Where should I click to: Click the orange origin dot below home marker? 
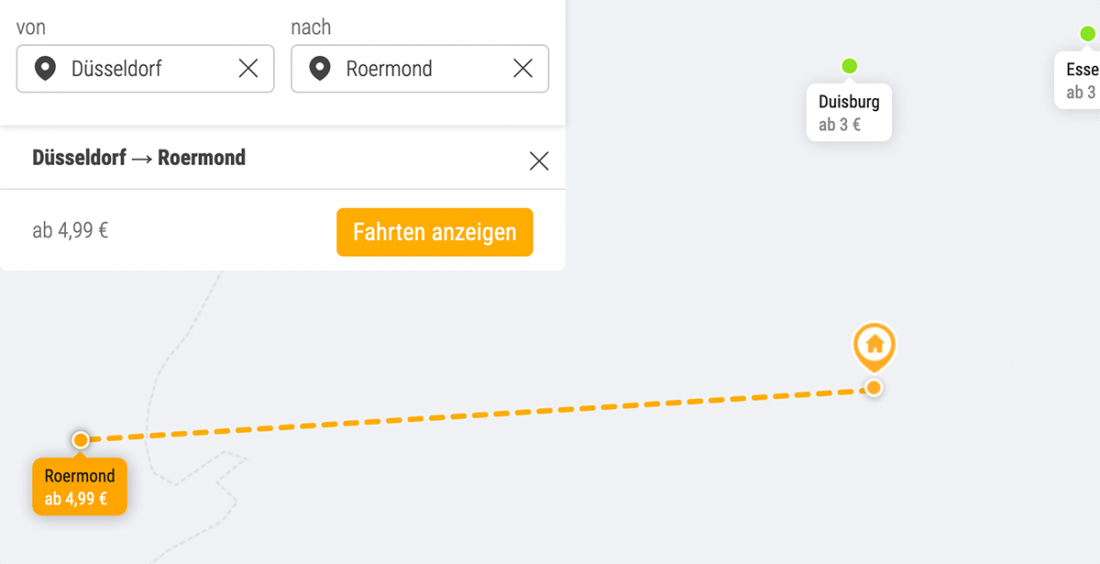(874, 388)
